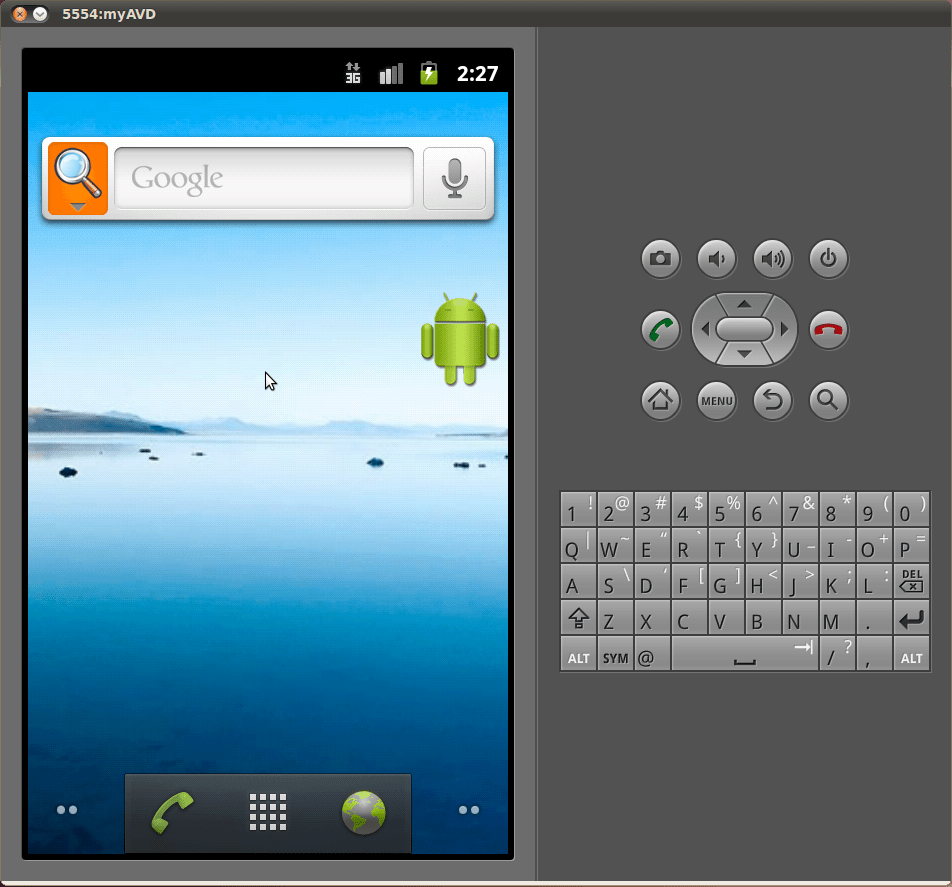Viewport: 952px width, 887px height.
Task: Click the 0 key on emulator keyboard
Action: pos(911,509)
